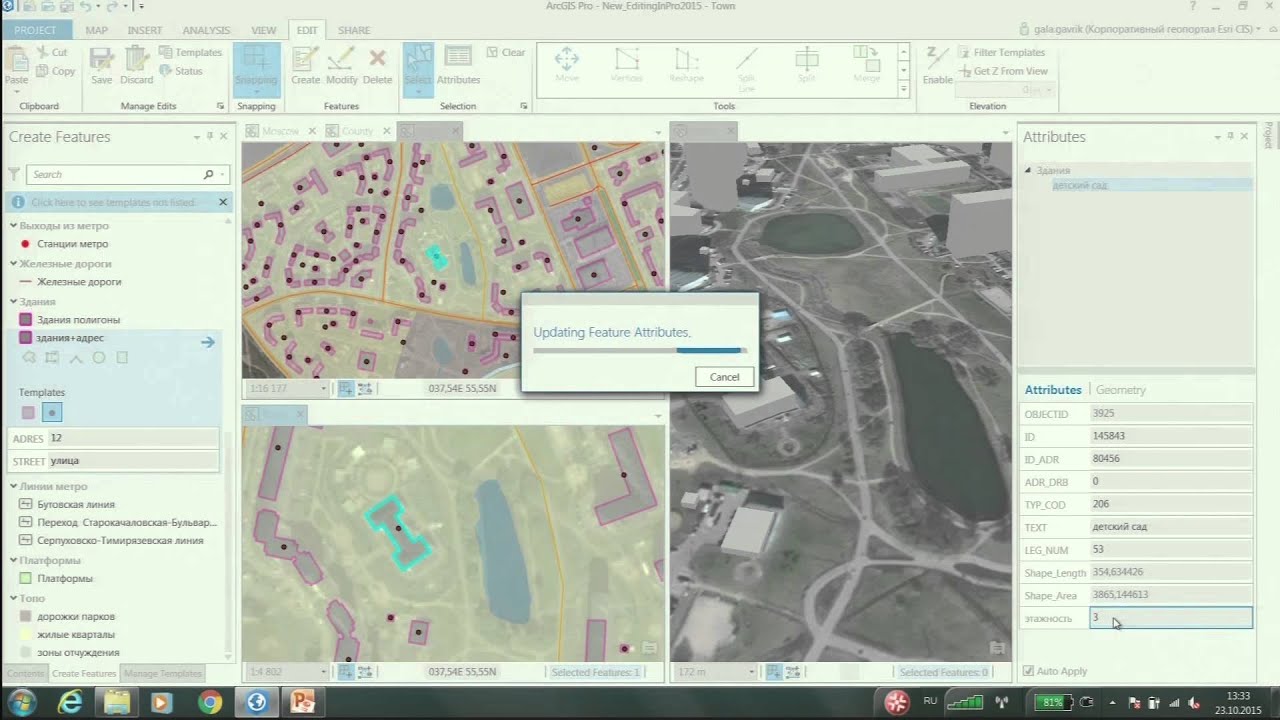Open the Create features tool
This screenshot has height=720, width=1280.
tap(305, 65)
